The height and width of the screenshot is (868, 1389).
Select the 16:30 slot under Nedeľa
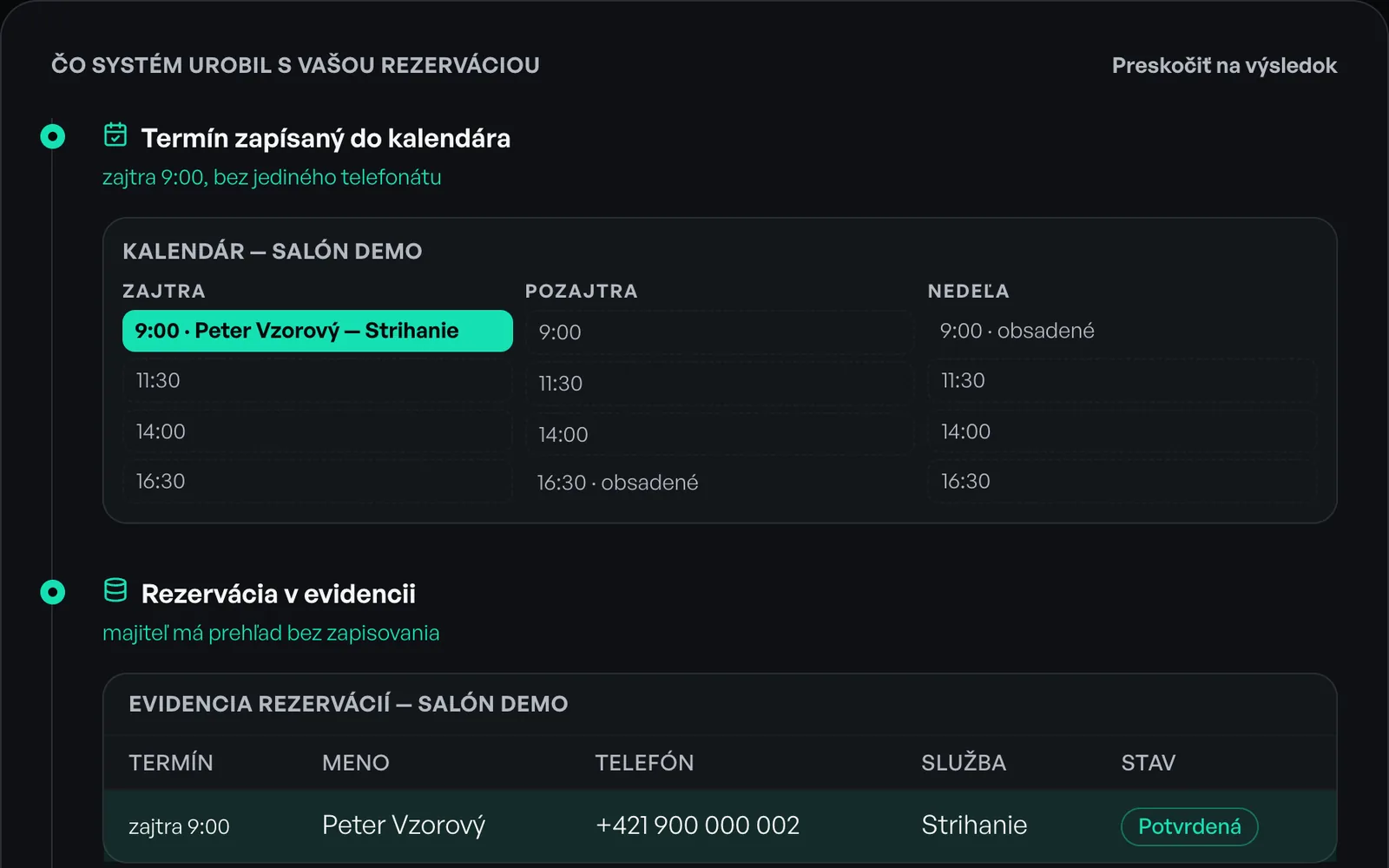point(1122,481)
